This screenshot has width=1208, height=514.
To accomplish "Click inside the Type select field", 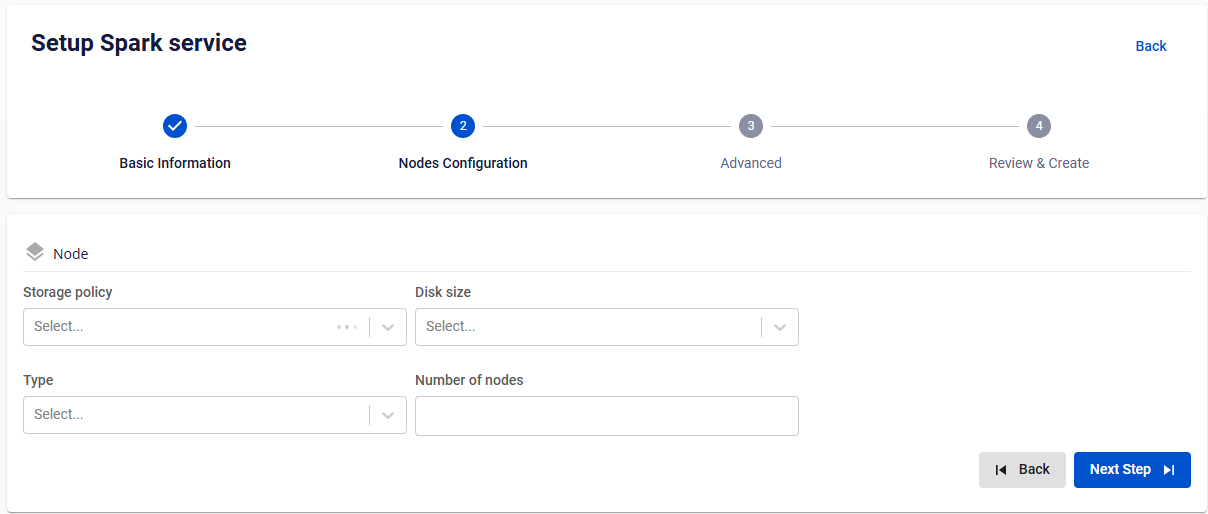I will coord(215,415).
